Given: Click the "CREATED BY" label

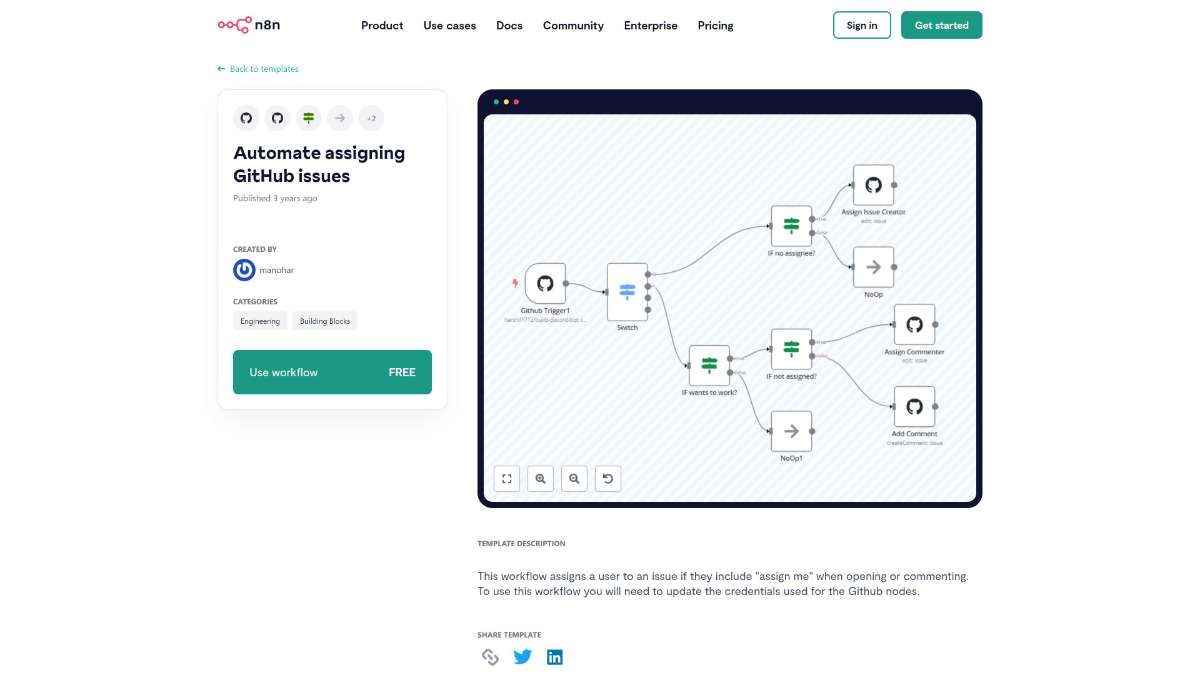Looking at the screenshot, I should coord(255,249).
